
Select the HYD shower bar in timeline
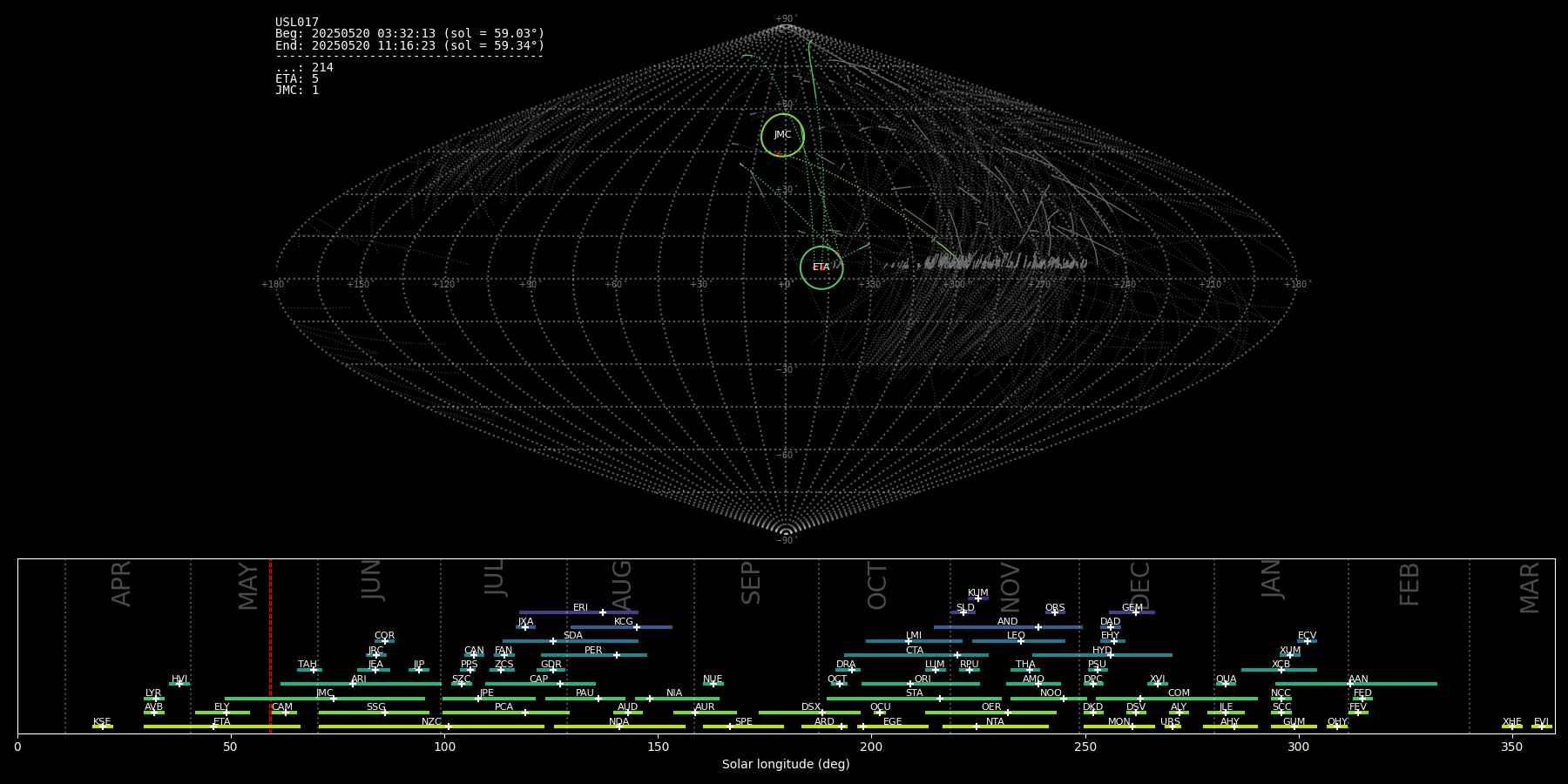coord(1102,655)
